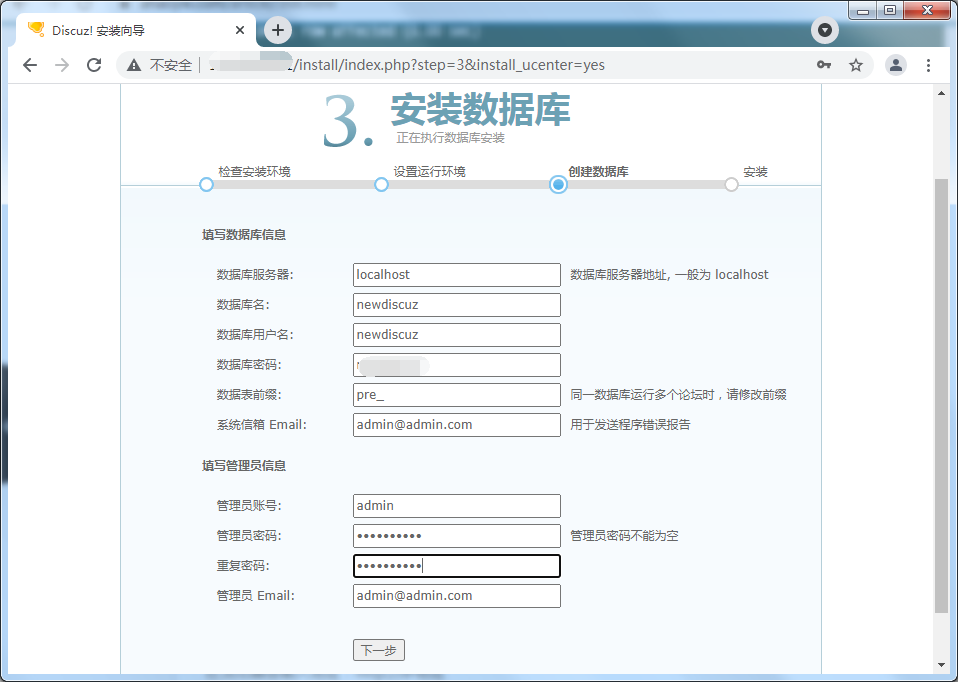This screenshot has height=682, width=958.
Task: Click the scrollbar down arrow
Action: click(x=940, y=664)
